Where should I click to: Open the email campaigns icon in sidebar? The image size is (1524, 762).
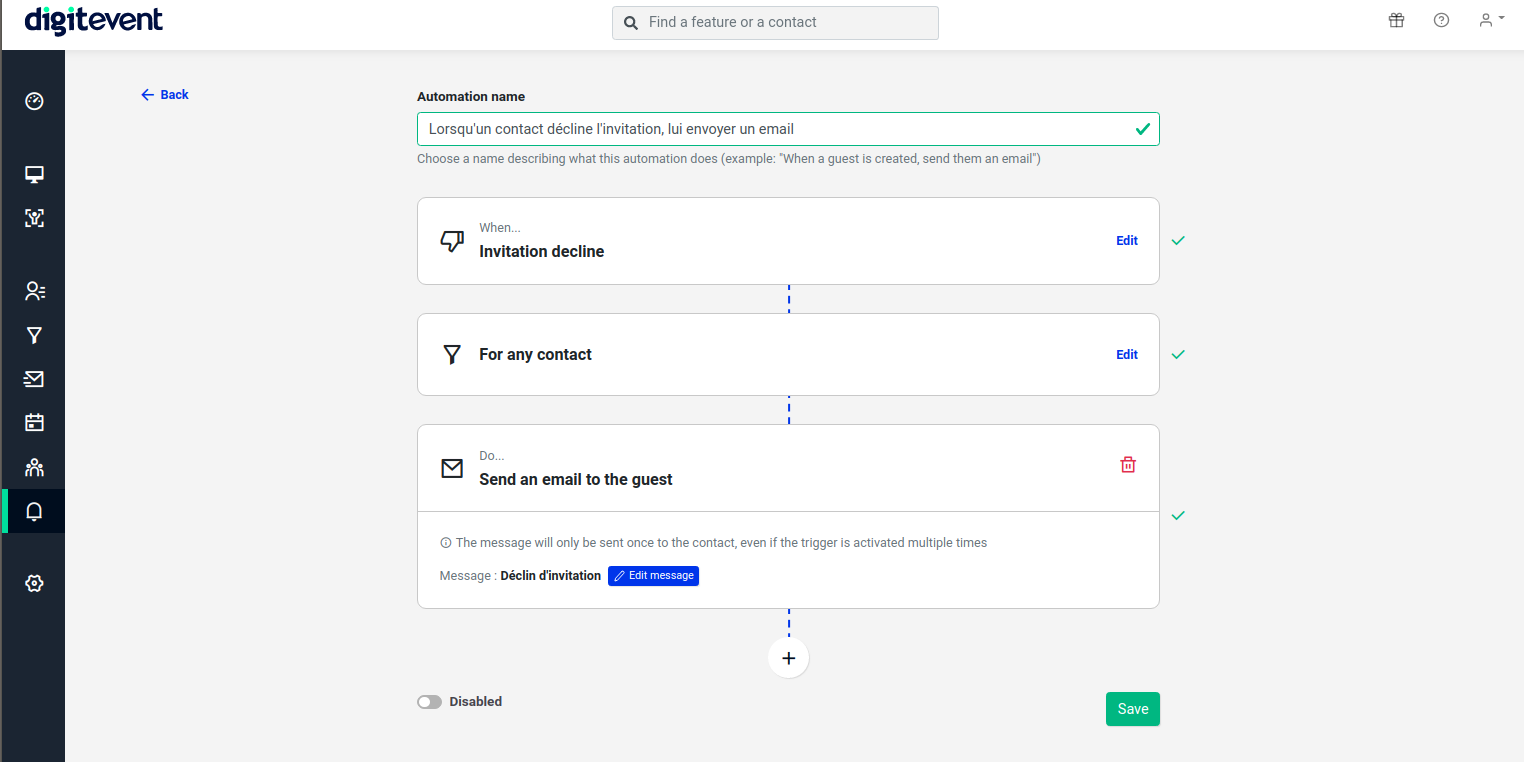(34, 379)
